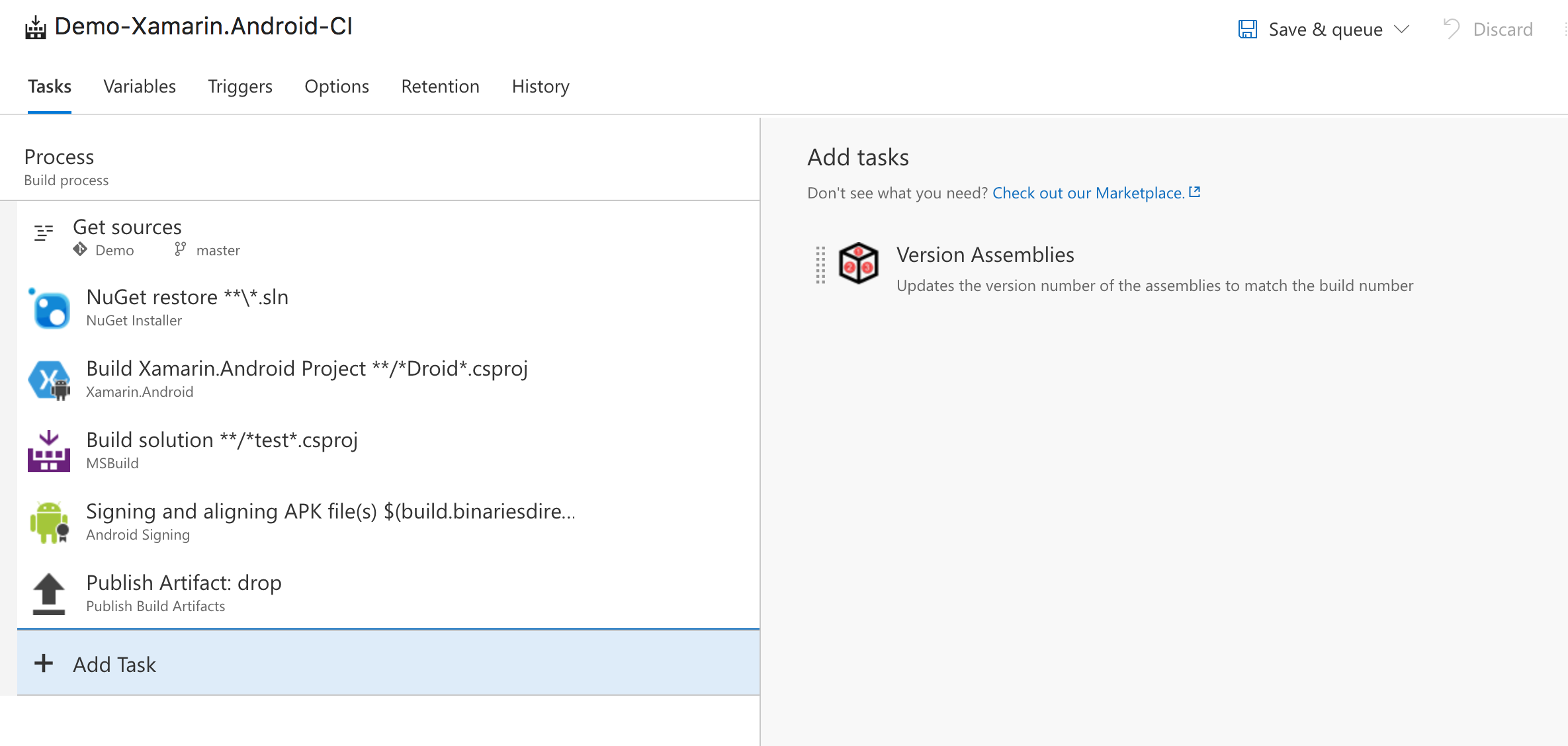Click the Xamarin.Android build task icon
Image resolution: width=1568 pixels, height=746 pixels.
(x=50, y=379)
